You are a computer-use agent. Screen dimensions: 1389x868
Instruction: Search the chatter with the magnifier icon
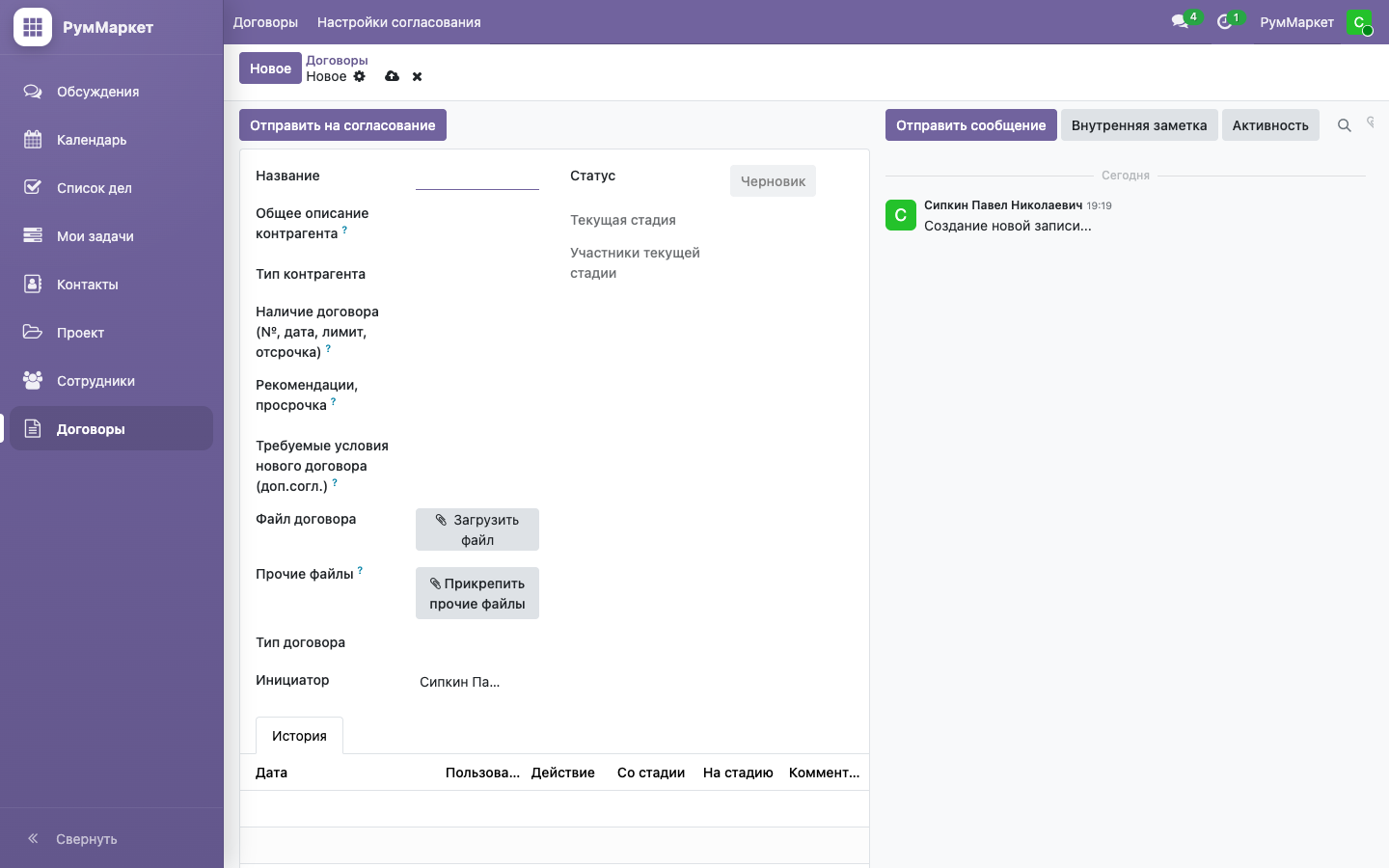[1344, 125]
